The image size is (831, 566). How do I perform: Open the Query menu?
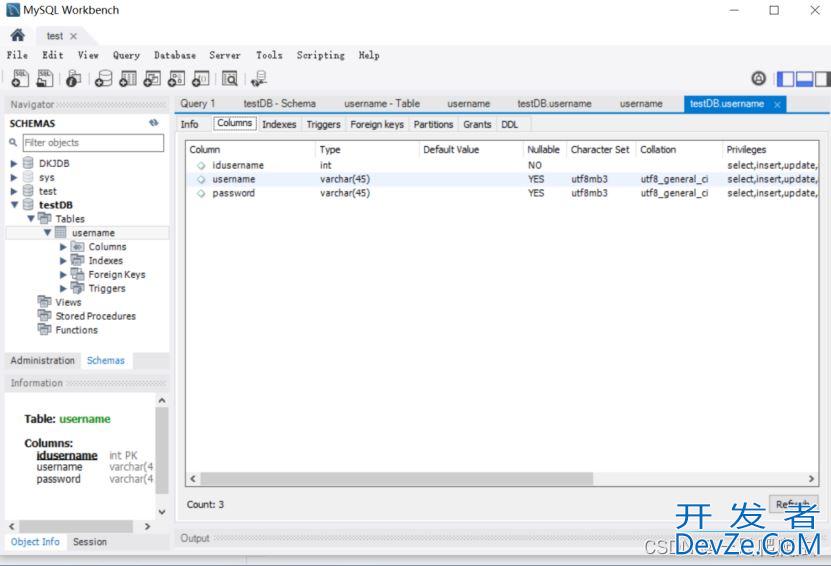126,55
